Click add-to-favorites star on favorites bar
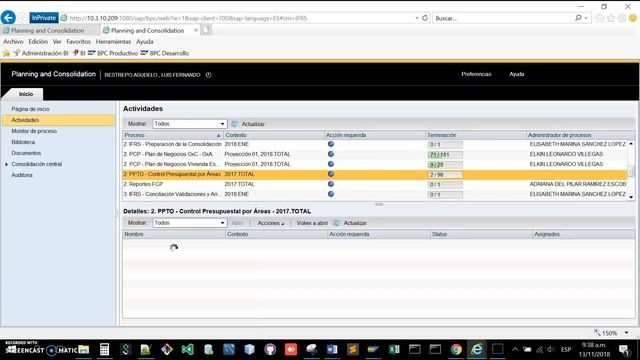 (6, 53)
